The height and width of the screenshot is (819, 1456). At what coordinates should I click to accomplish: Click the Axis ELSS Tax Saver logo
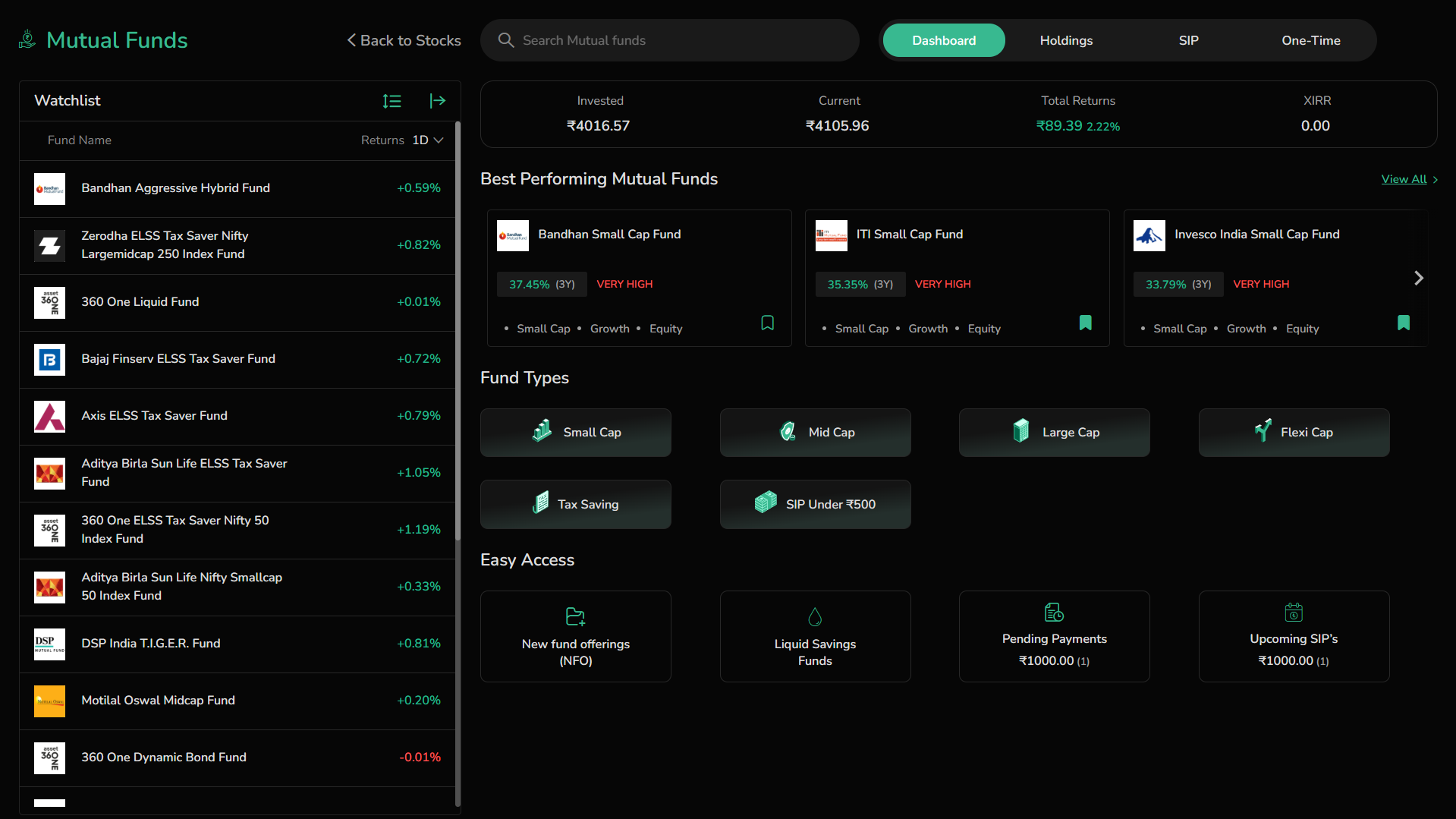tap(50, 417)
